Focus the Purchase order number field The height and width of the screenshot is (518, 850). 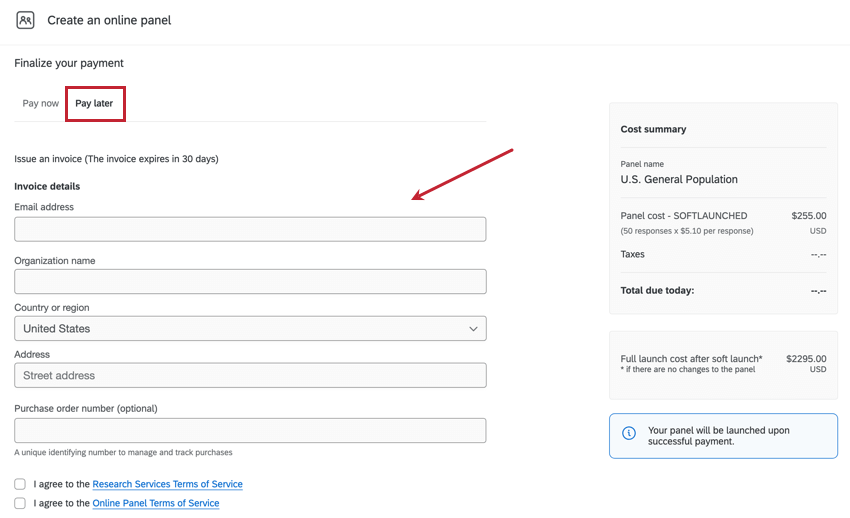250,430
